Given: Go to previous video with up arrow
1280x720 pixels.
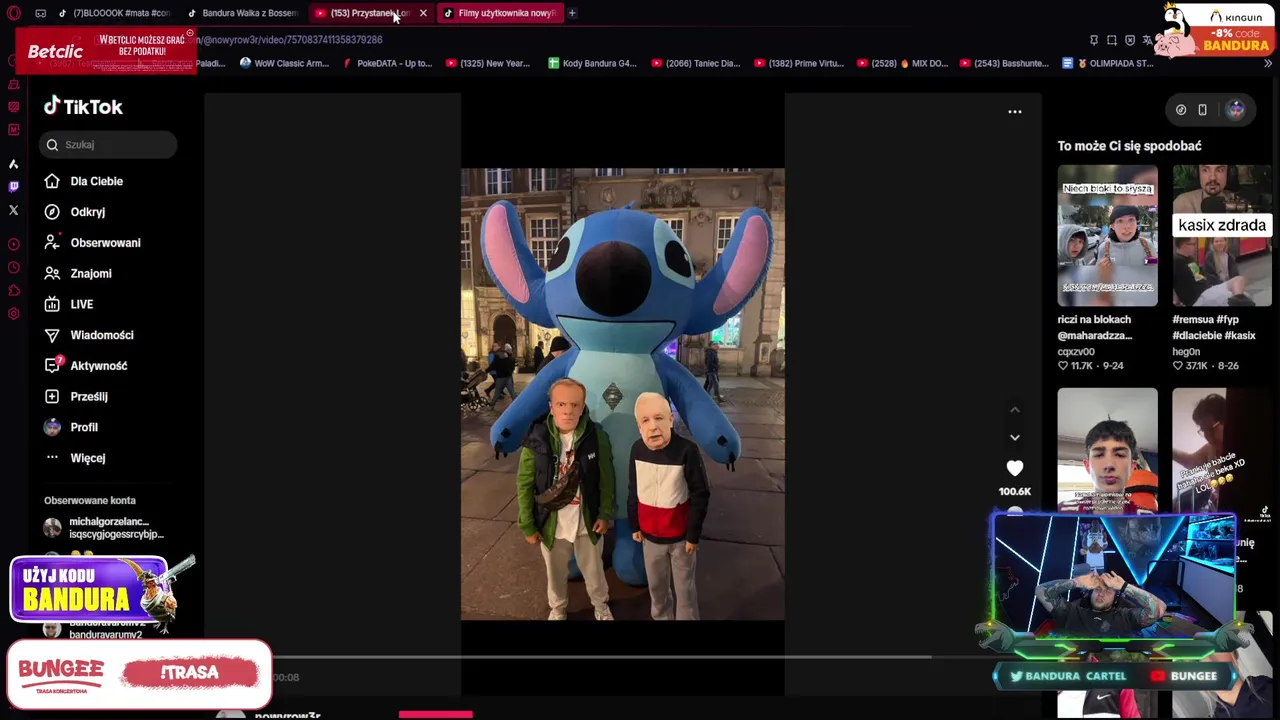Looking at the screenshot, I should coord(1014,410).
